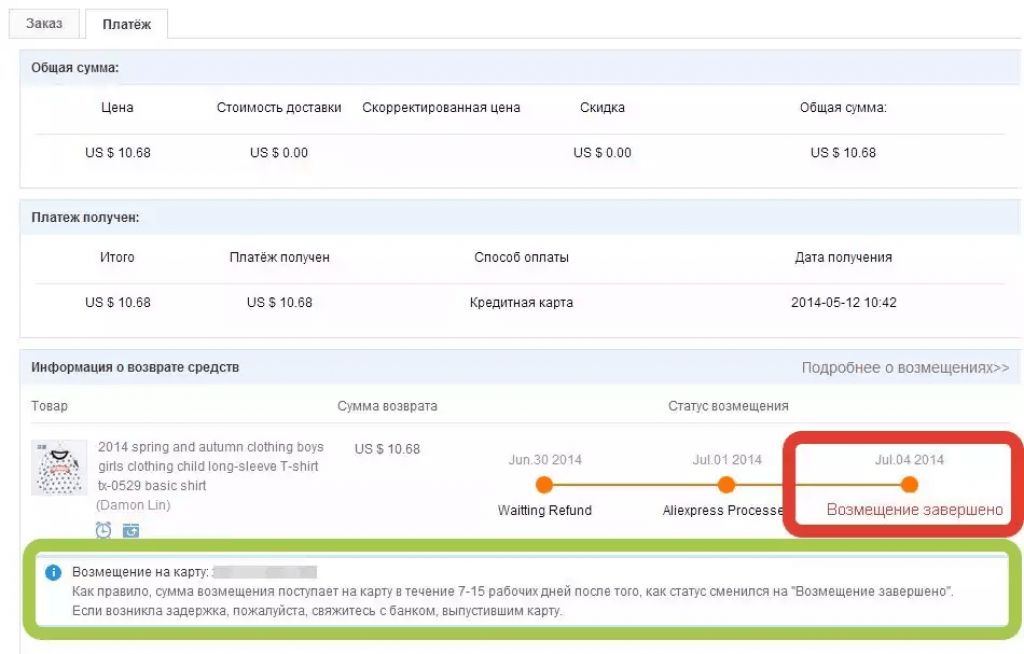The image size is (1024, 654).
Task: Click the Возмещение завершено status text
Action: tap(914, 510)
